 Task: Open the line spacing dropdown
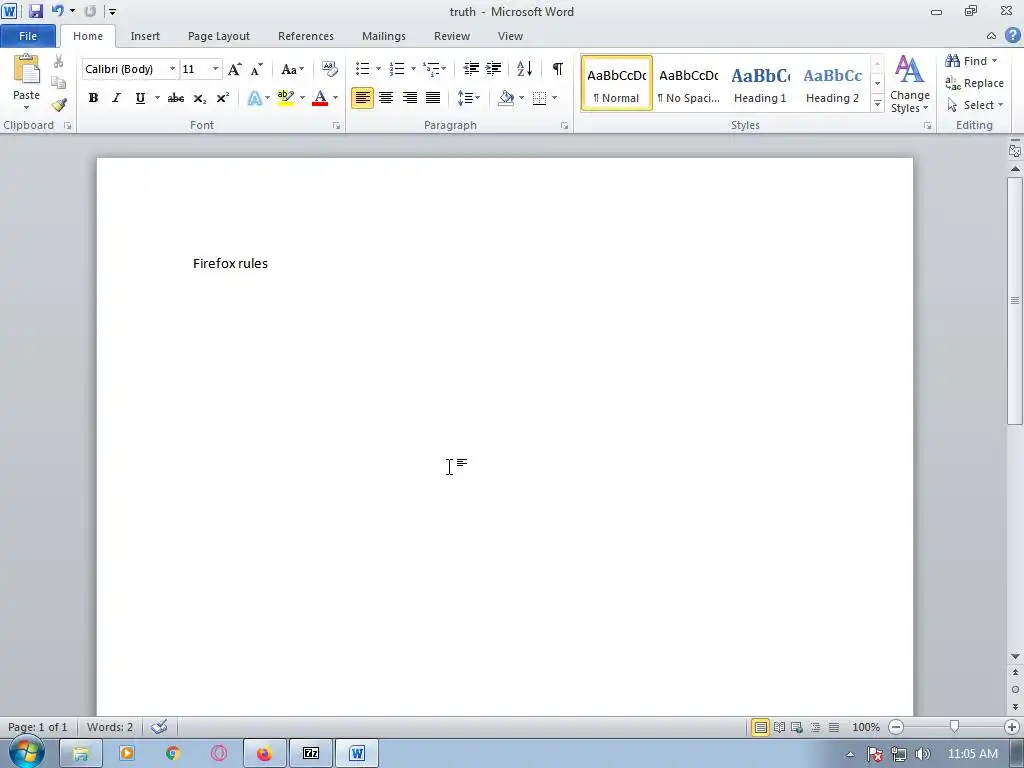468,98
